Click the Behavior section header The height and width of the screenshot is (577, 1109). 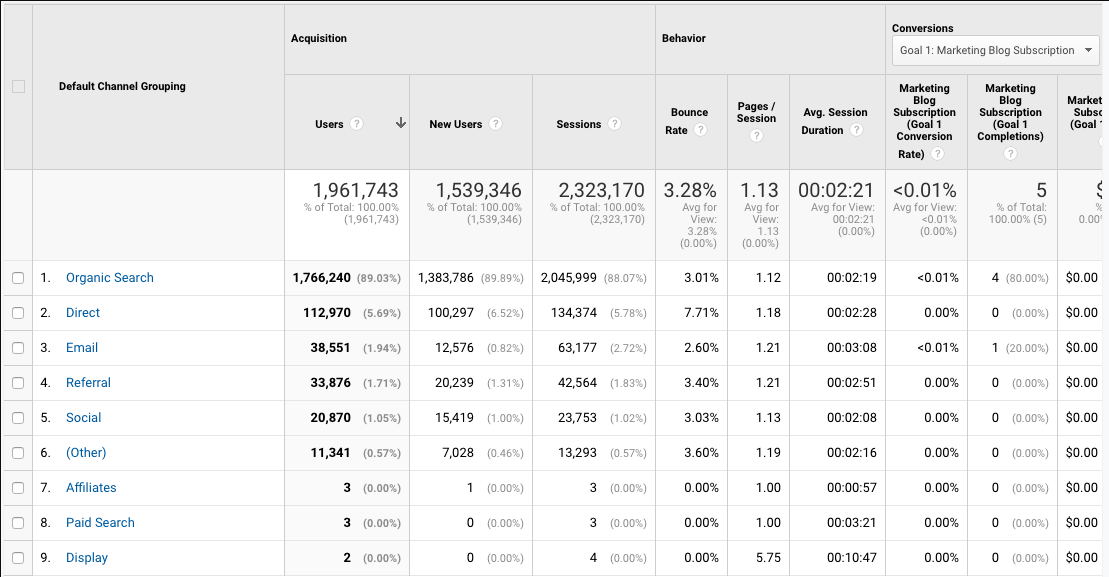tap(683, 38)
